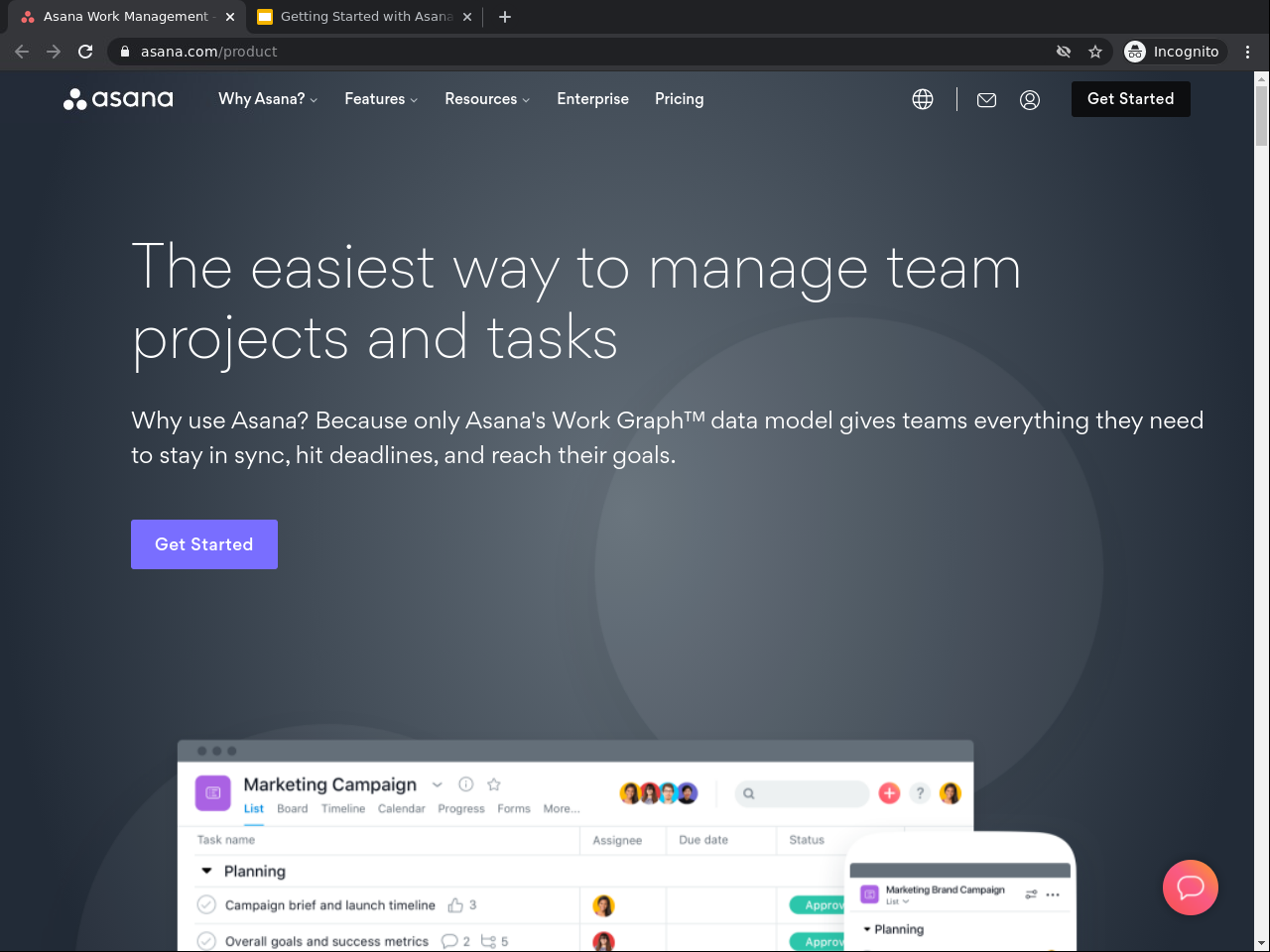Switch to the Calendar view tab
This screenshot has height=952, width=1270.
[x=402, y=808]
